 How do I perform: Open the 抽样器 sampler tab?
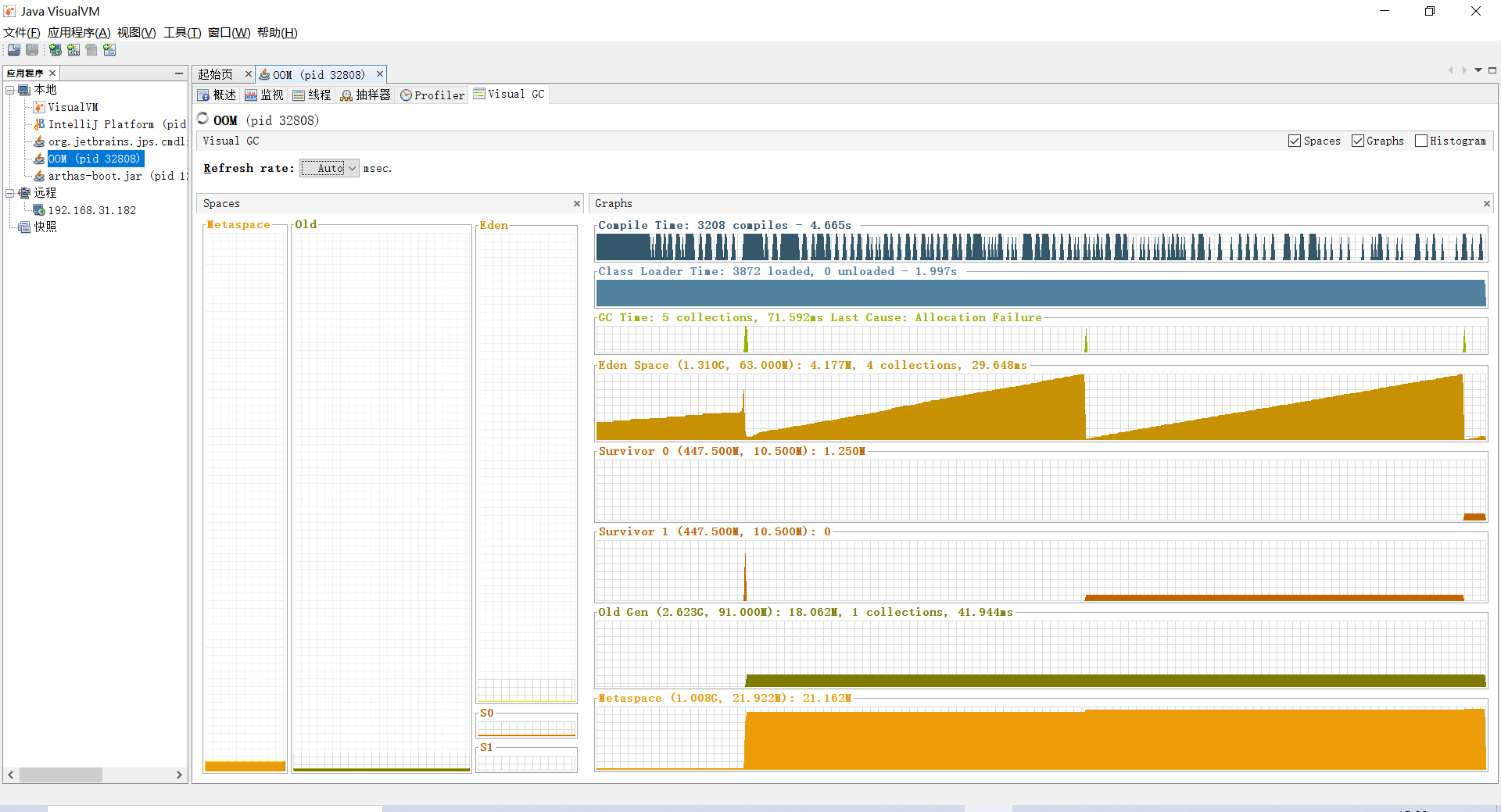(366, 95)
